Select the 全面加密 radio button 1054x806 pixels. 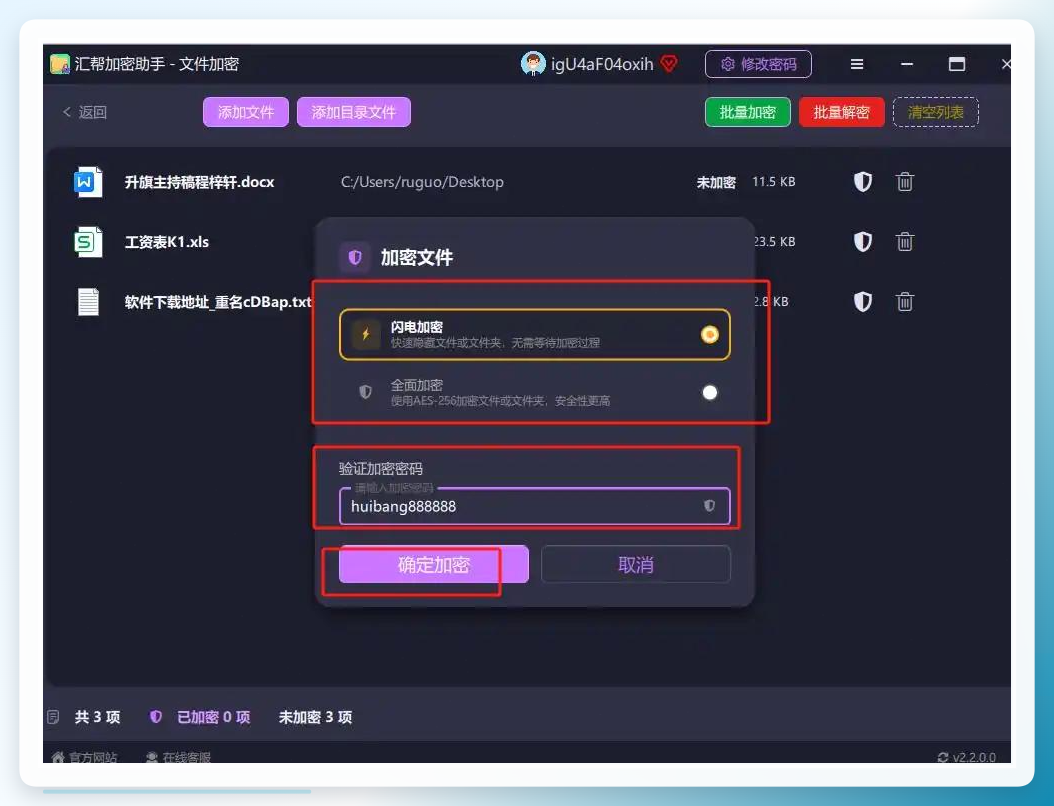tap(710, 392)
